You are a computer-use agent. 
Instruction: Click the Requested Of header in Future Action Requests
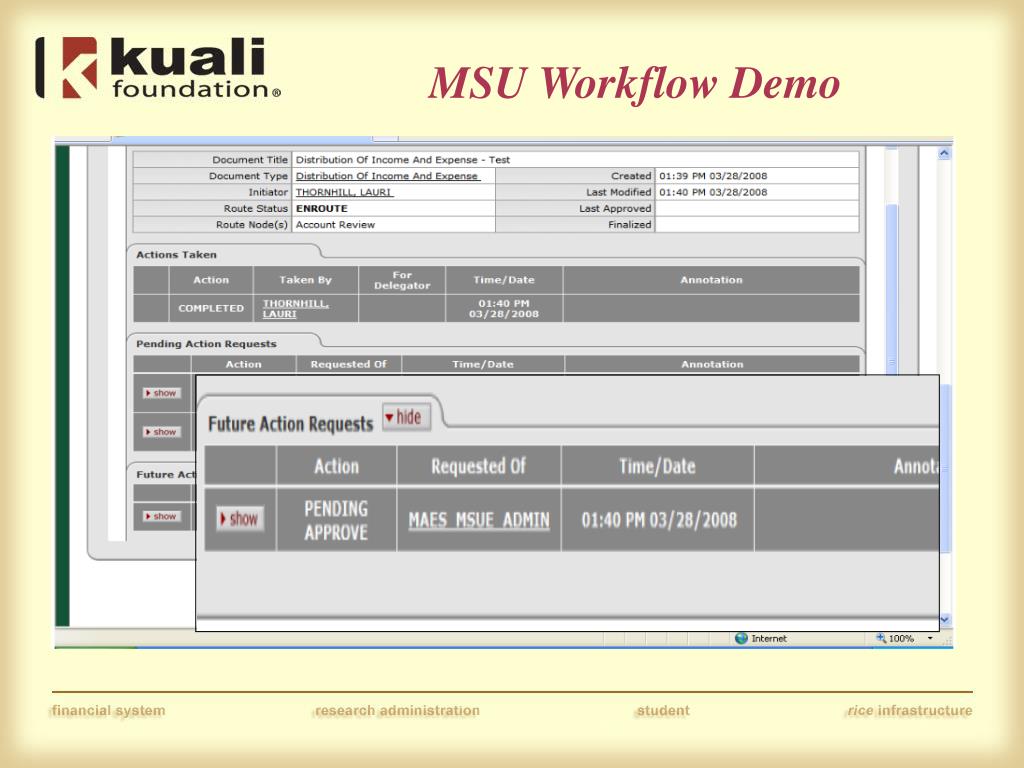pos(478,466)
